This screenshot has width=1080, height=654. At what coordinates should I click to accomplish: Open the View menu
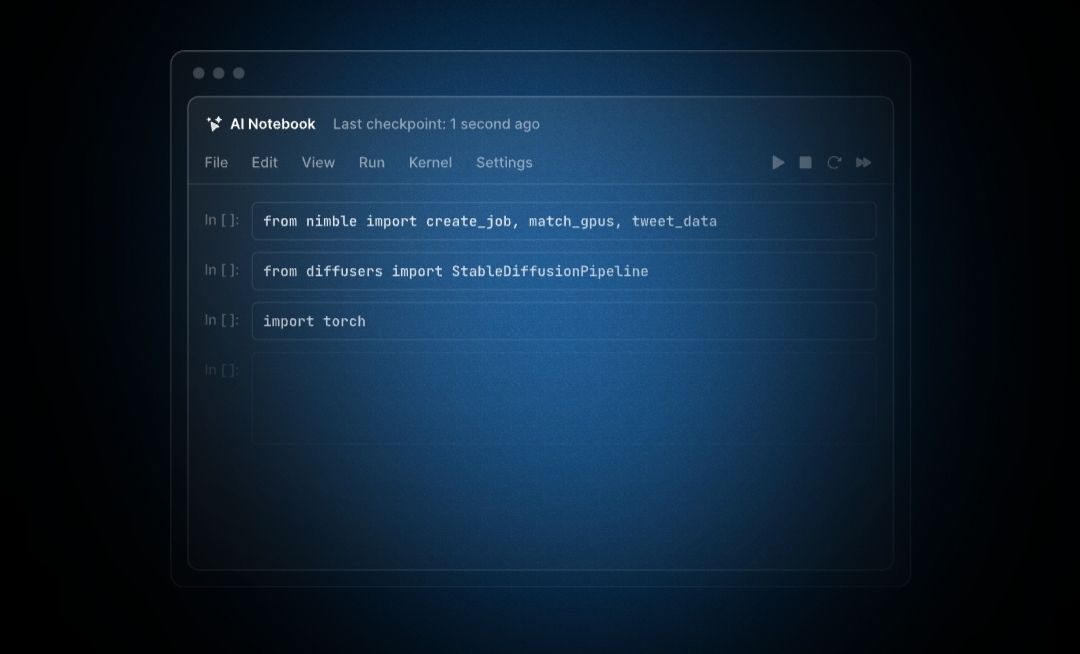tap(318, 162)
